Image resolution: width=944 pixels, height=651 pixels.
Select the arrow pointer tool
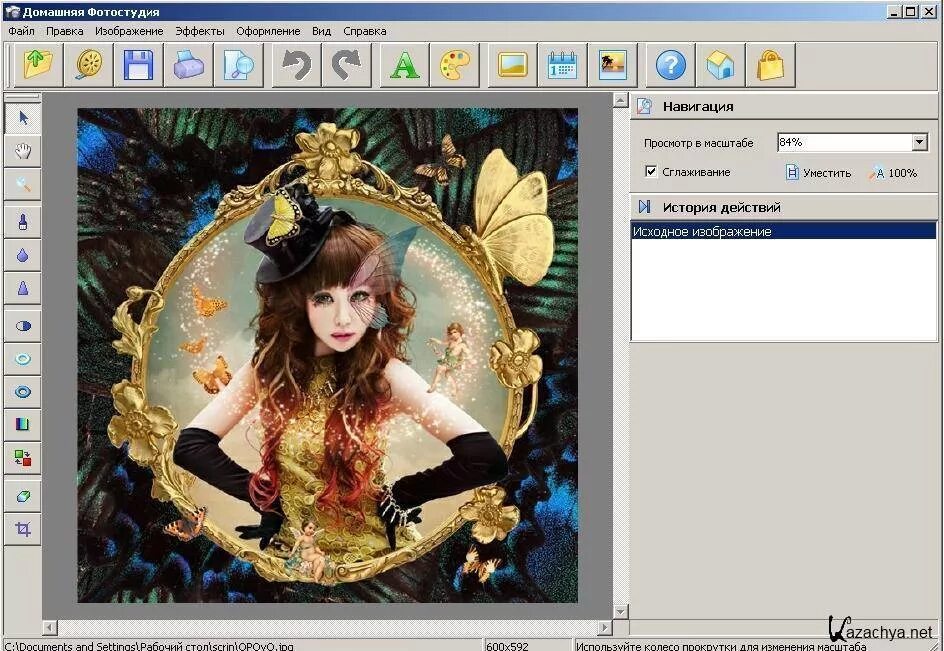pyautogui.click(x=23, y=117)
